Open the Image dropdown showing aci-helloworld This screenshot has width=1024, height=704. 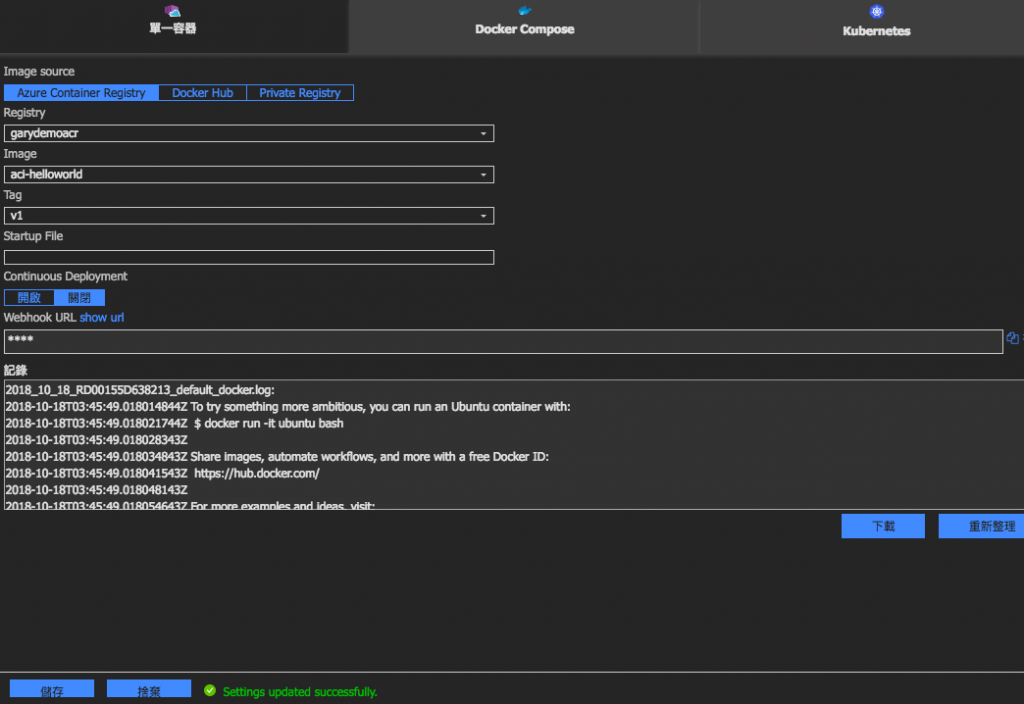tap(249, 174)
